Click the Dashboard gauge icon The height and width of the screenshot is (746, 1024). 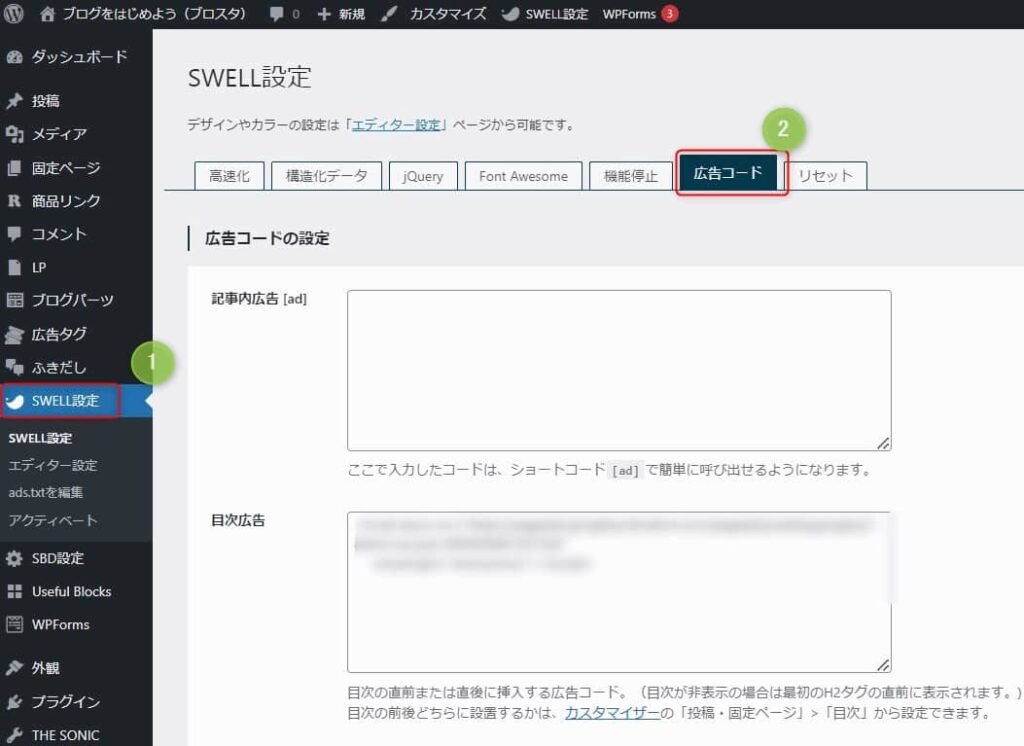14,57
